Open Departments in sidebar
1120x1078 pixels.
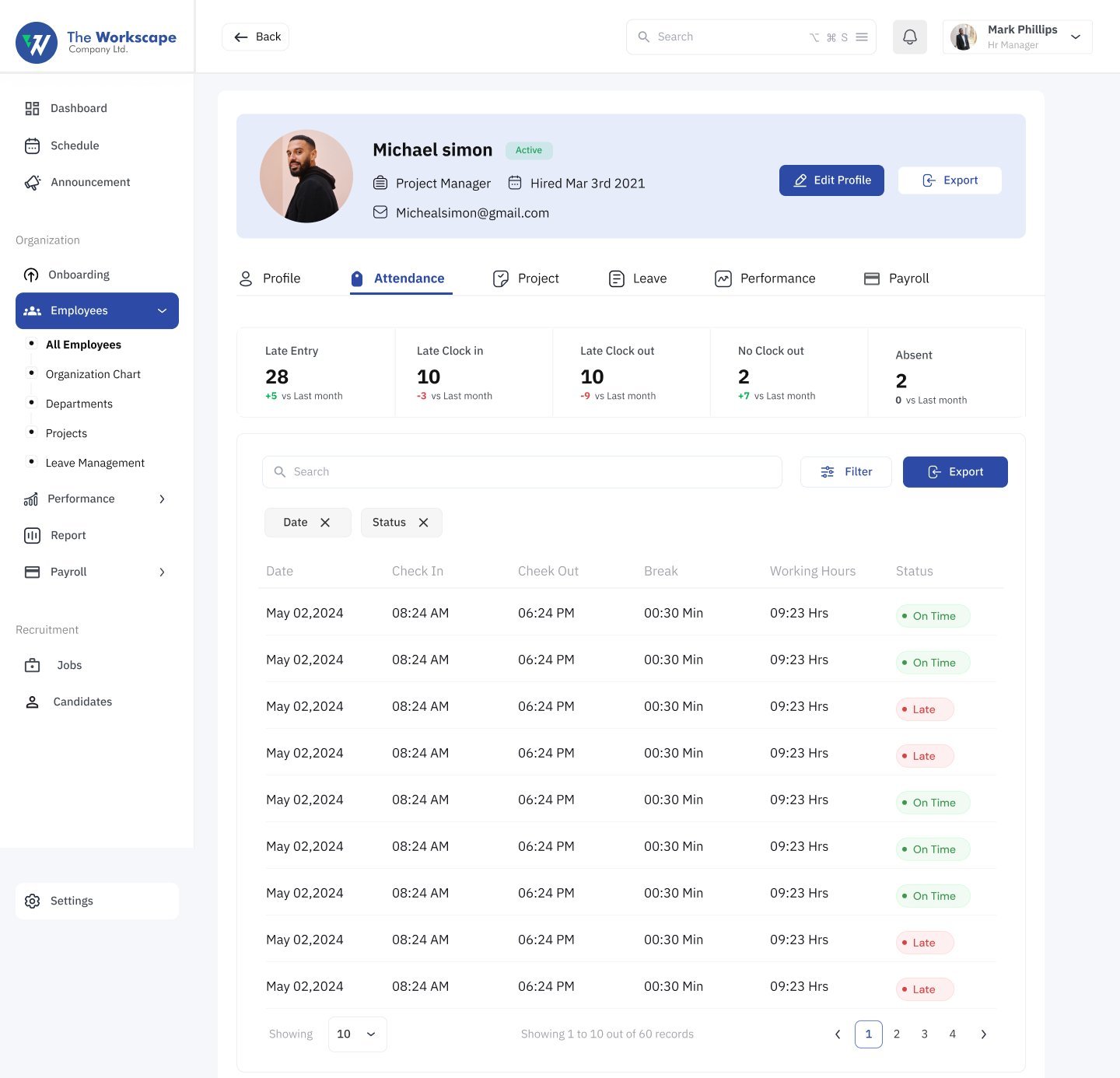79,404
